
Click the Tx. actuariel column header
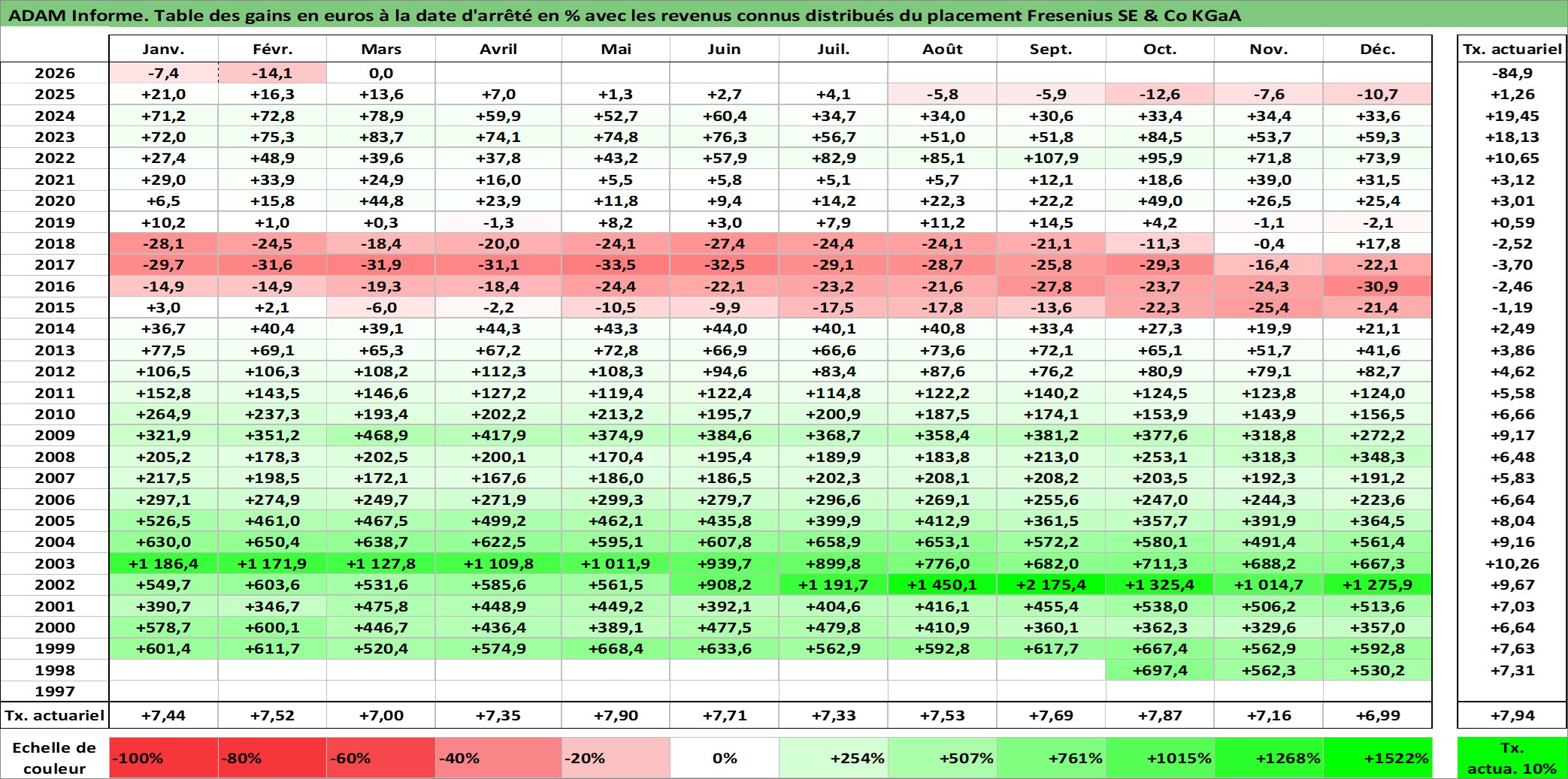pyautogui.click(x=1512, y=49)
